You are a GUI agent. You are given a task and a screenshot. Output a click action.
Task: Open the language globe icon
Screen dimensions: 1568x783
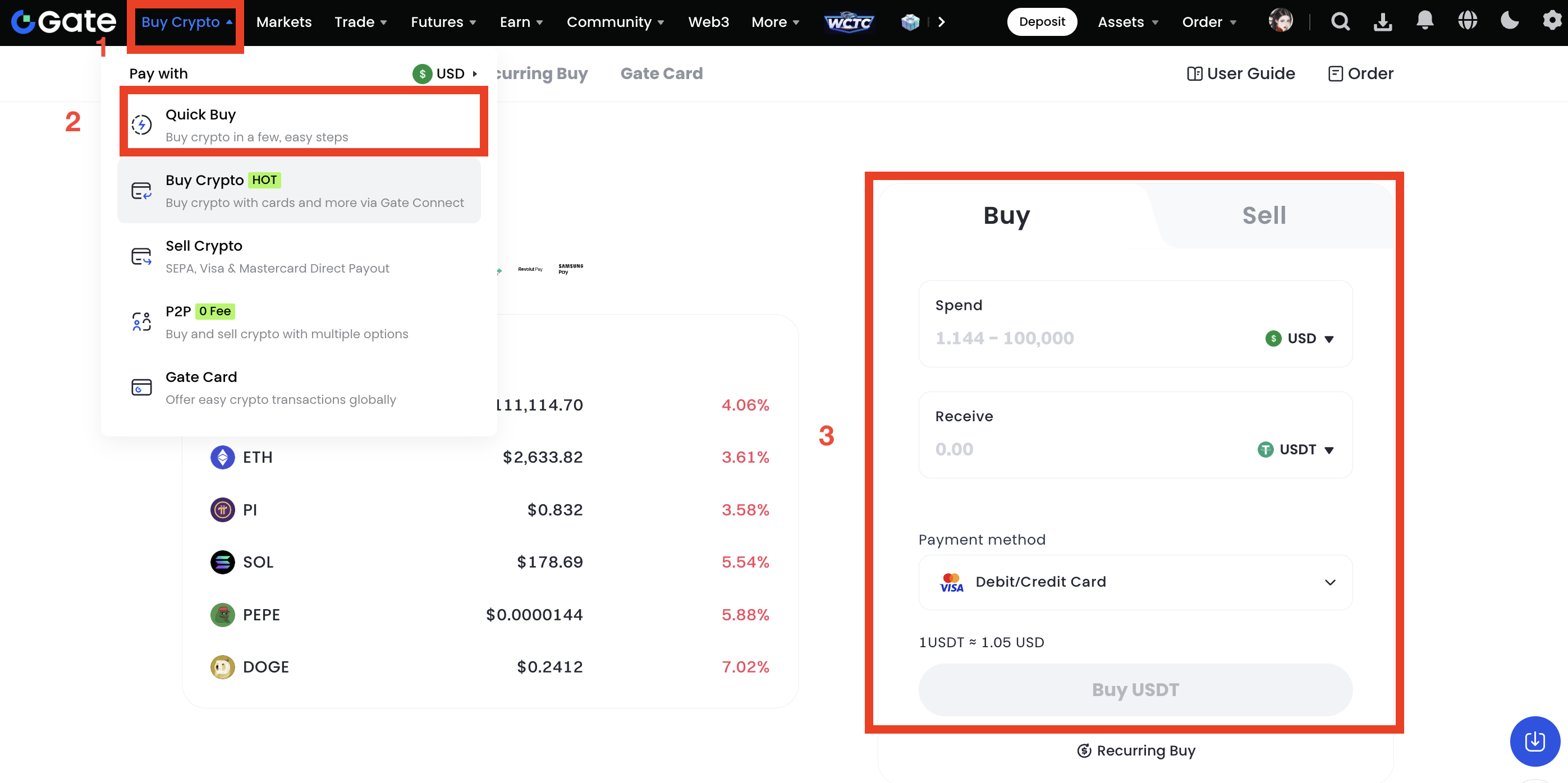tap(1467, 21)
